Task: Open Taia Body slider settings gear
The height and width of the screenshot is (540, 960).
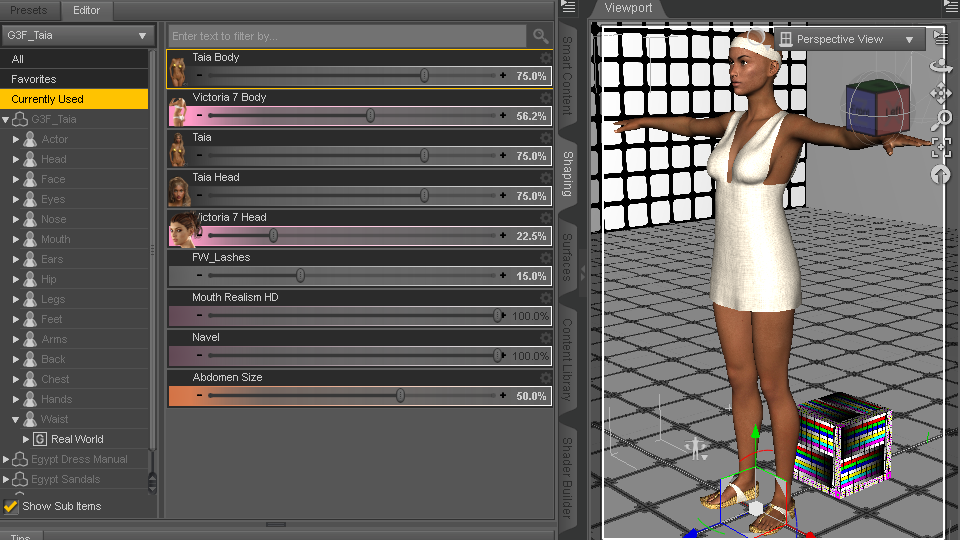Action: 545,58
